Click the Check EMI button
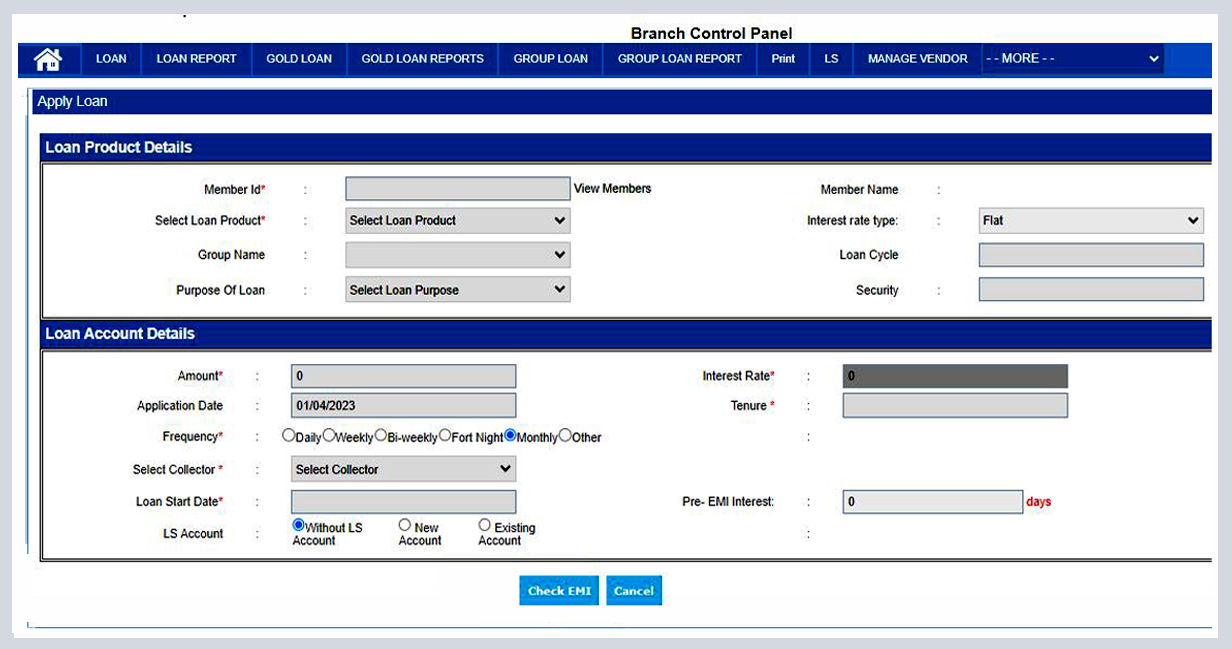Viewport: 1232px width, 649px height. click(x=558, y=590)
